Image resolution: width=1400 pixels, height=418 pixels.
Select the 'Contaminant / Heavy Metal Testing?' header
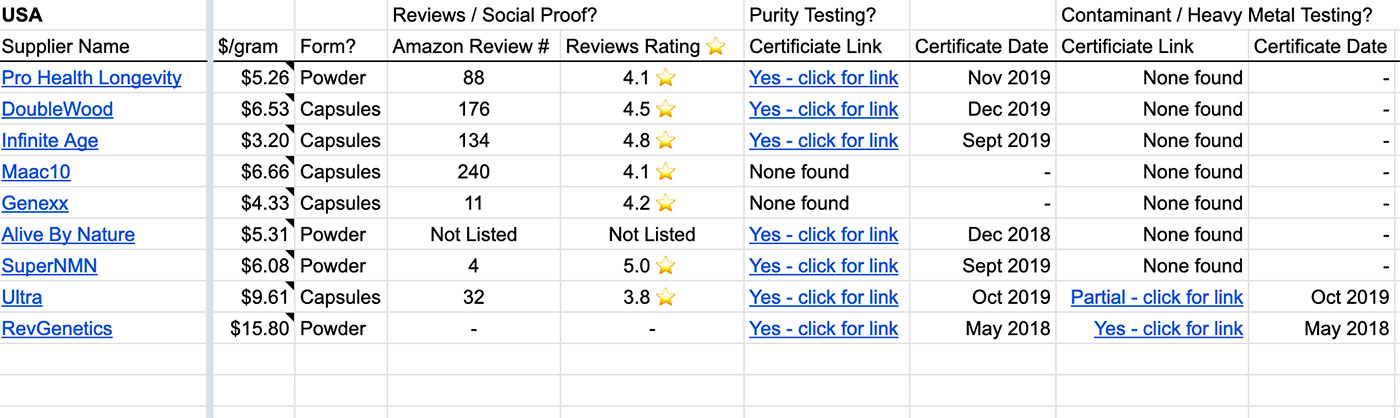tap(1216, 15)
